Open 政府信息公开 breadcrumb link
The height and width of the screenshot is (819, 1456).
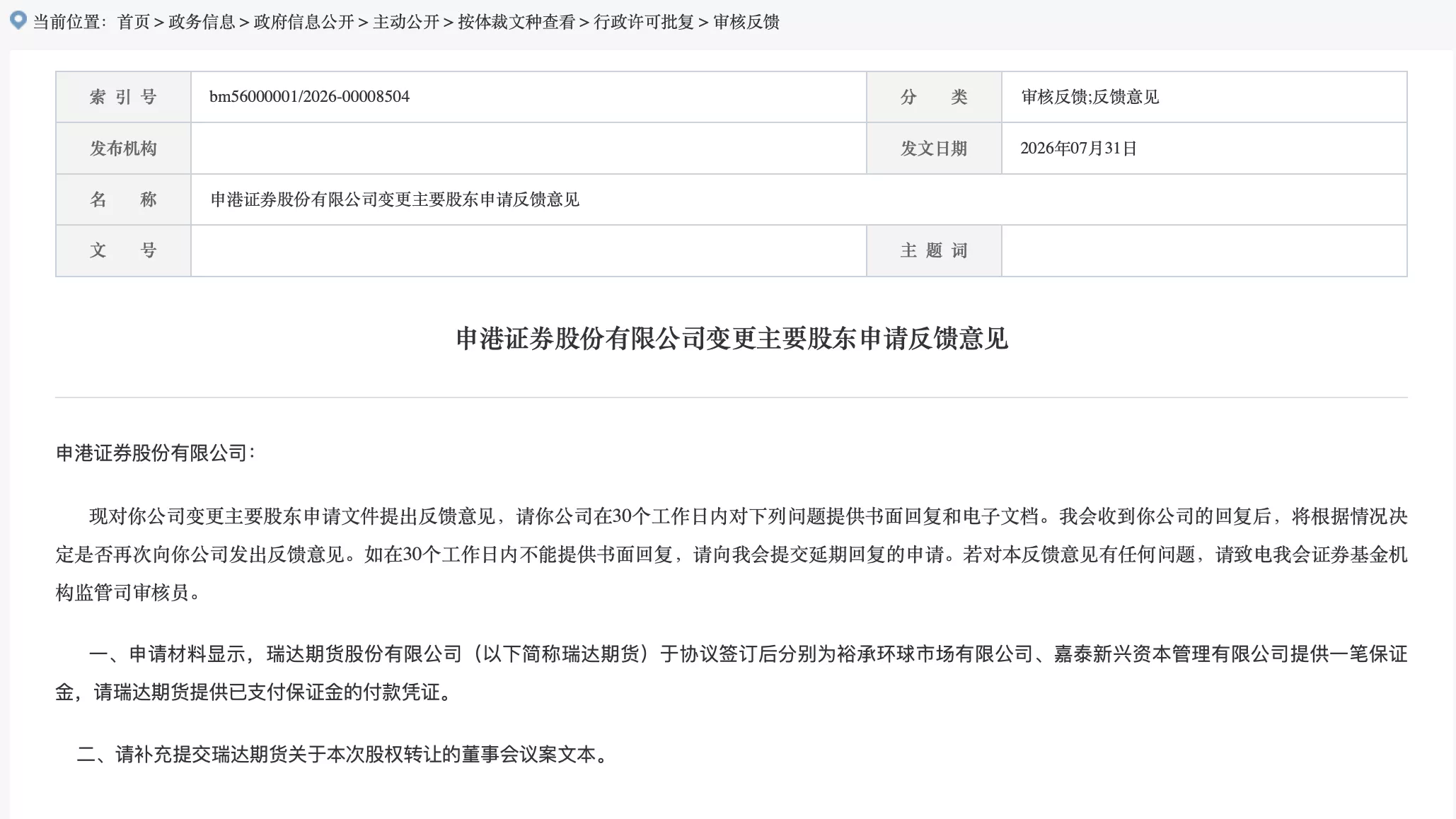[304, 22]
